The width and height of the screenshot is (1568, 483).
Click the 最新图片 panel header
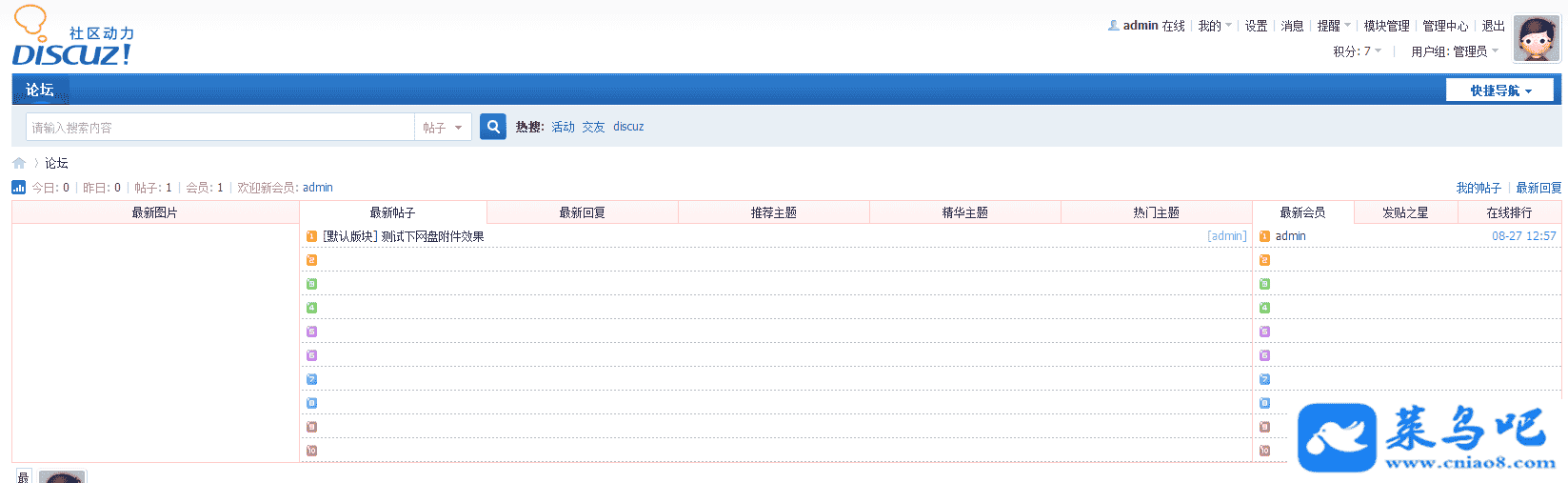click(155, 212)
